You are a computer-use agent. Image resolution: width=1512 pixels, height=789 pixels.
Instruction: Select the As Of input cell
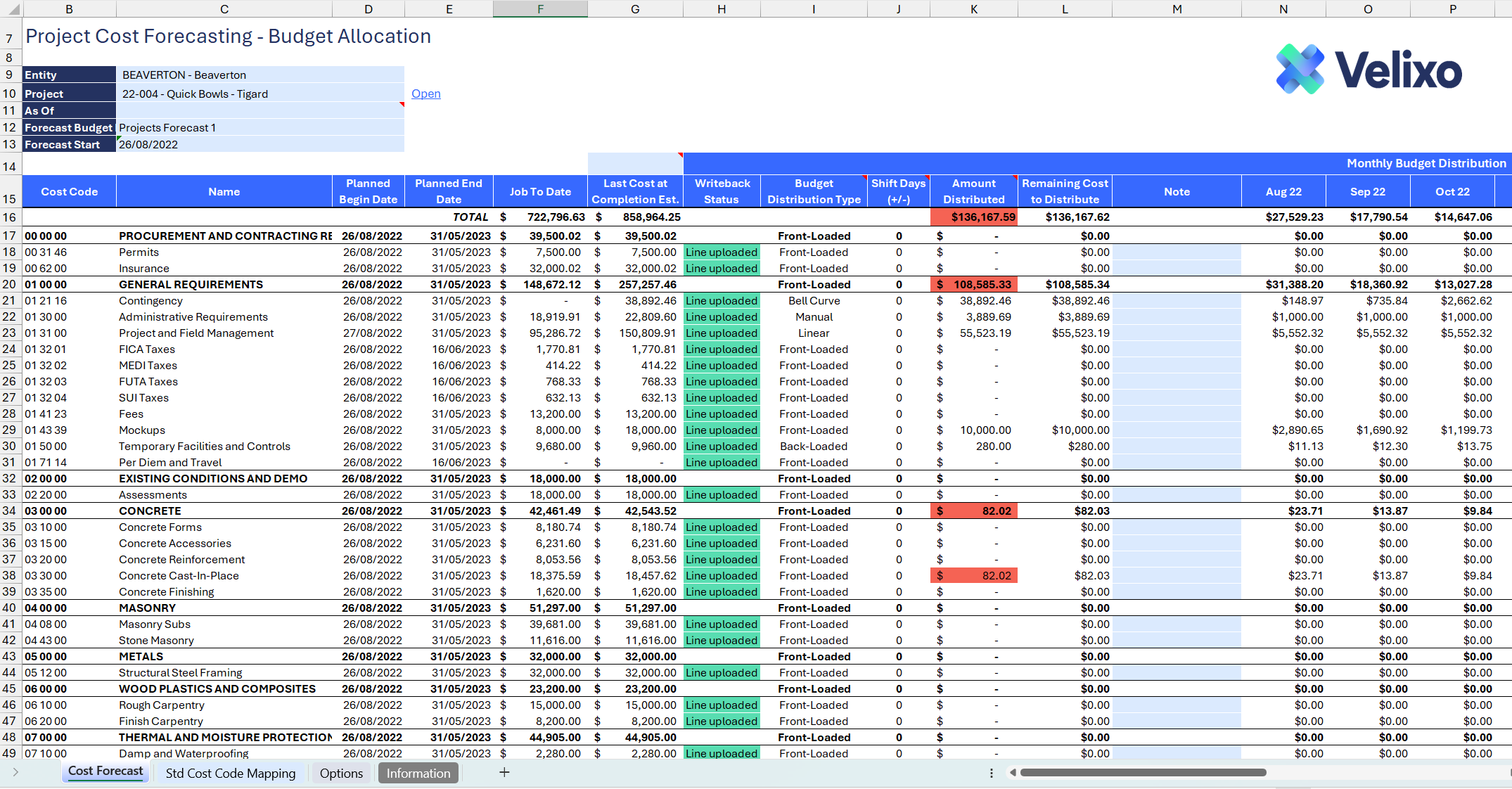[x=260, y=110]
